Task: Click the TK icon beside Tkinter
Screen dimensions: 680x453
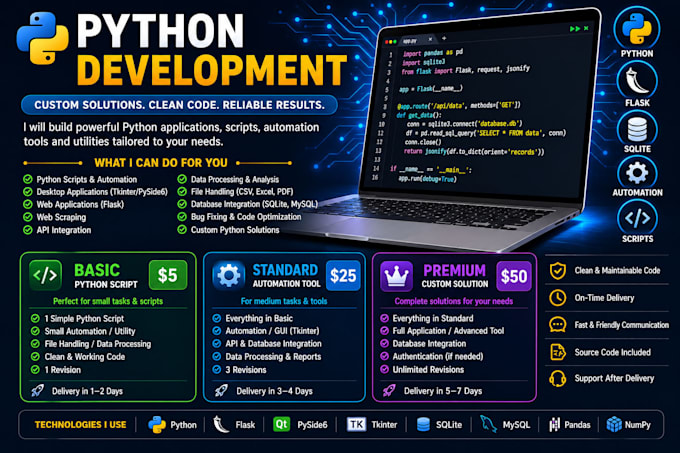Action: click(x=356, y=424)
